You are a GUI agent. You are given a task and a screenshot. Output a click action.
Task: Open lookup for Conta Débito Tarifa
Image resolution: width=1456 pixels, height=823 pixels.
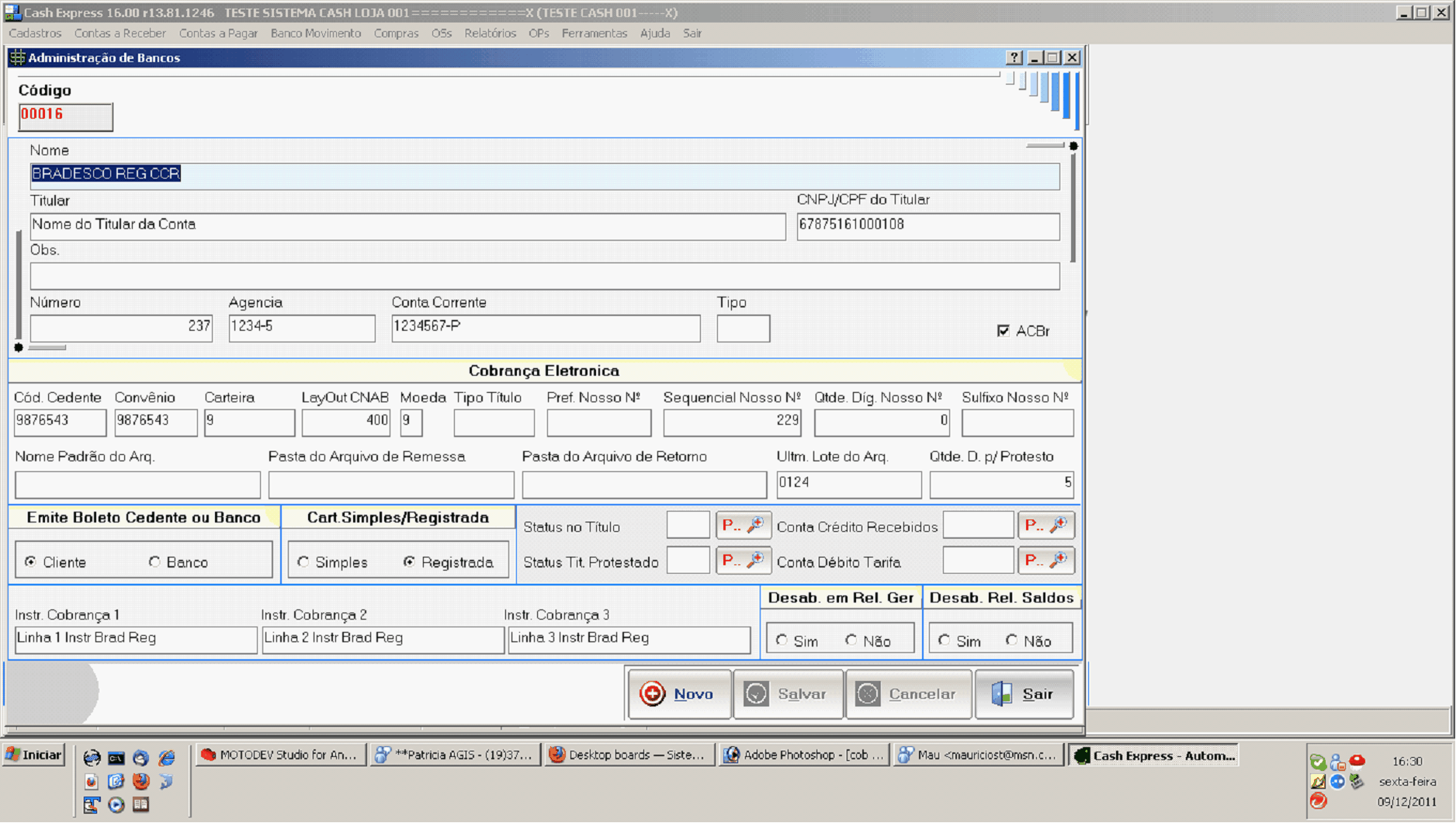point(1045,561)
